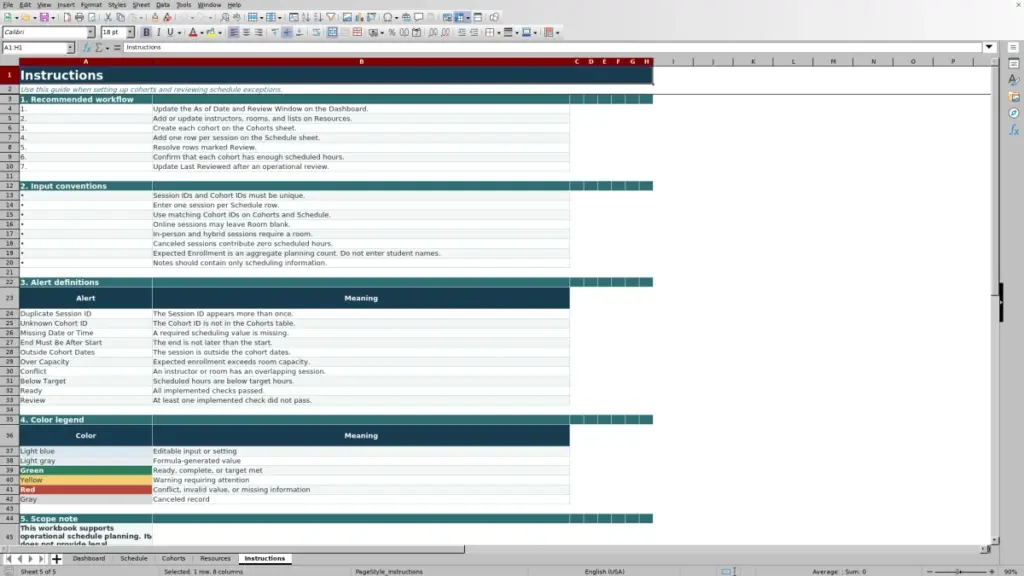Click the Name Box cell reference field

point(34,47)
